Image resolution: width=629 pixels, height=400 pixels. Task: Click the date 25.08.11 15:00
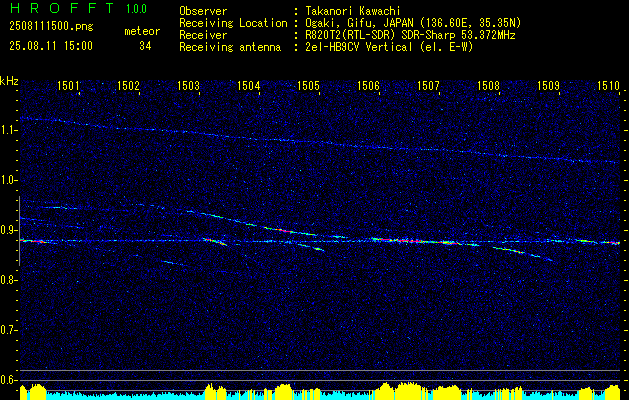point(51,46)
